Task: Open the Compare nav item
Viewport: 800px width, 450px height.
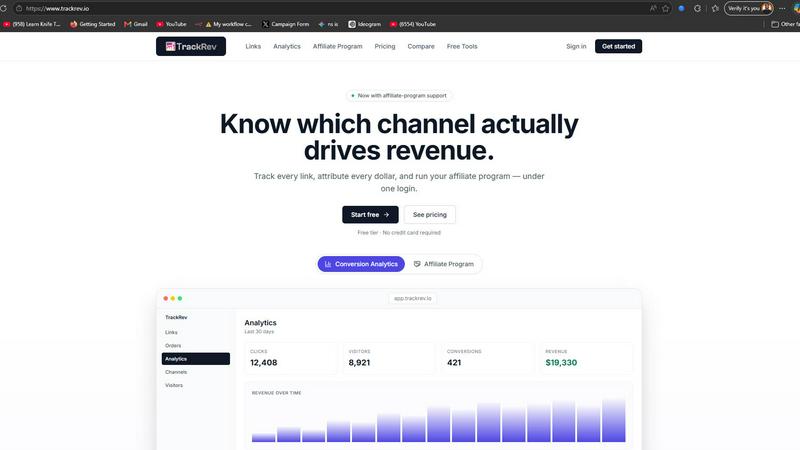Action: point(421,46)
